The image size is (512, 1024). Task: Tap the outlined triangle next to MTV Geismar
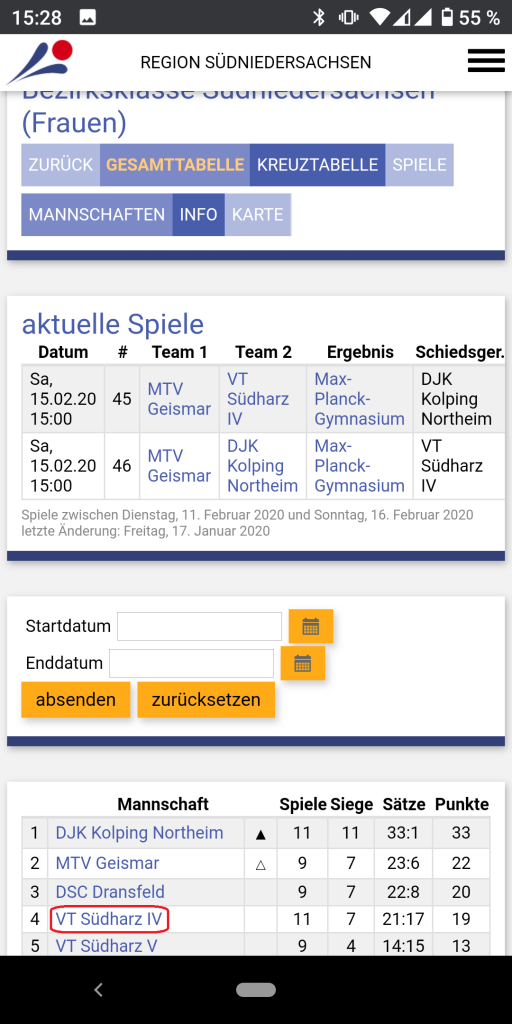[x=261, y=864]
